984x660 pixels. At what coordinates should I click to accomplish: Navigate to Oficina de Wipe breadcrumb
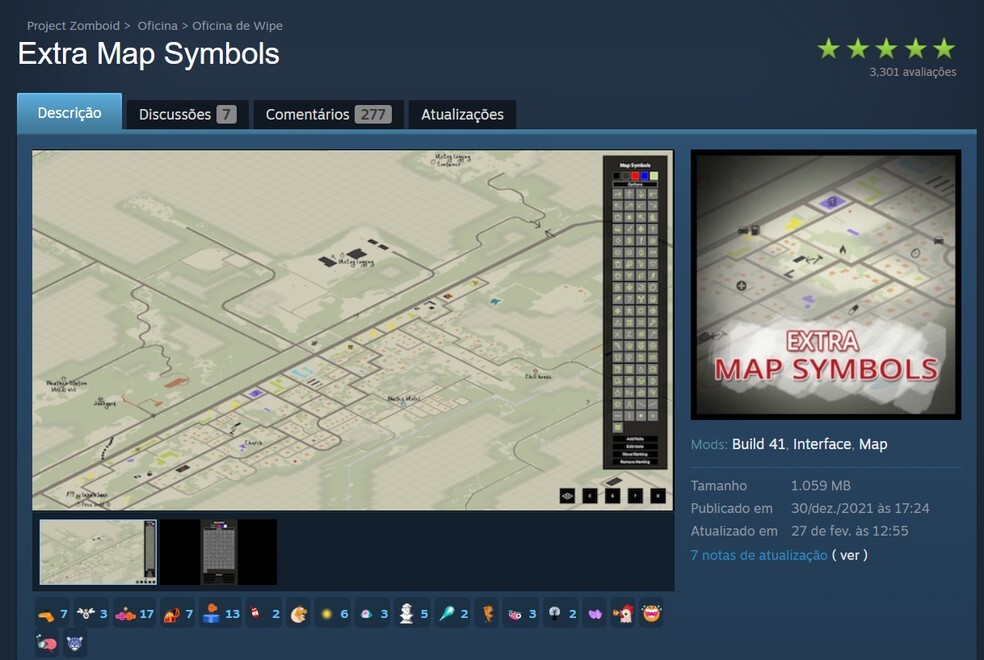[237, 26]
